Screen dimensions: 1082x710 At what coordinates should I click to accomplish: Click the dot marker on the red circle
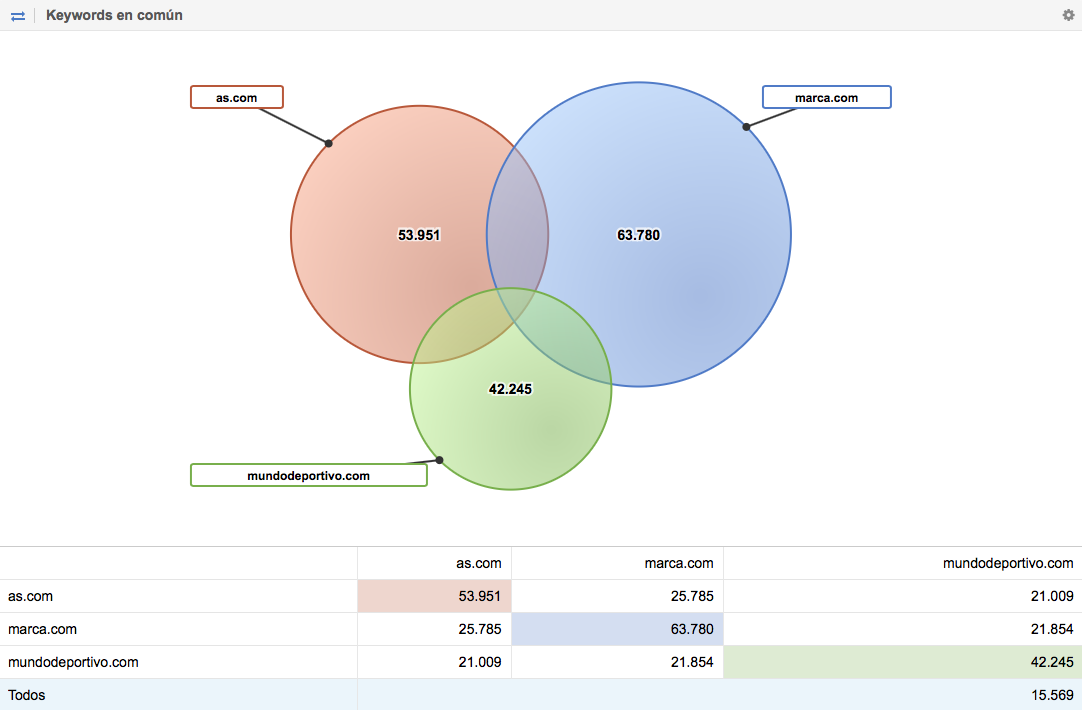click(328, 143)
